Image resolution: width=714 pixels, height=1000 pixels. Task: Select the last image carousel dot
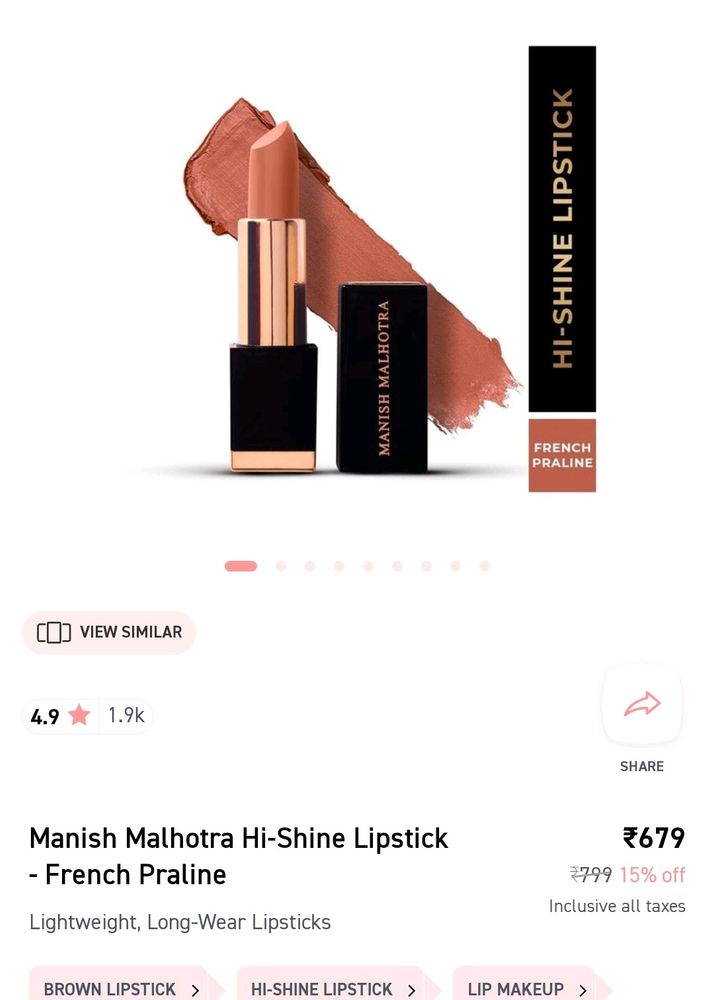click(484, 566)
